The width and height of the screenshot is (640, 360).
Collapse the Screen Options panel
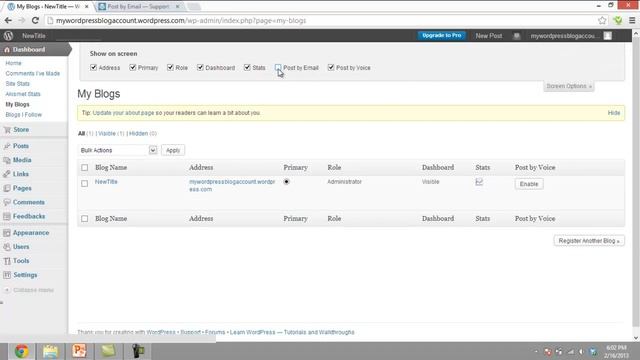pyautogui.click(x=569, y=87)
